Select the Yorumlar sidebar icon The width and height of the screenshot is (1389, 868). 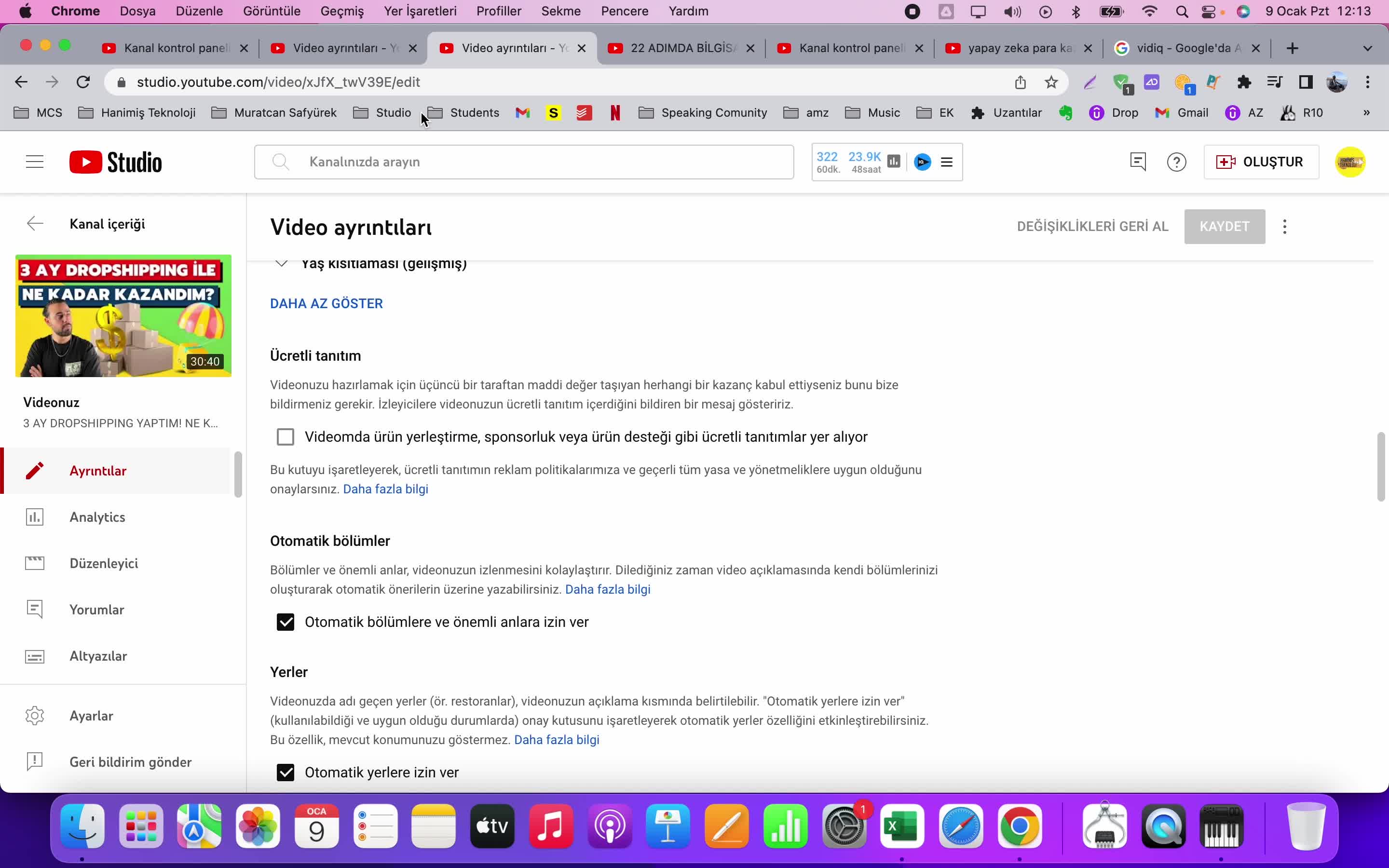click(x=34, y=609)
